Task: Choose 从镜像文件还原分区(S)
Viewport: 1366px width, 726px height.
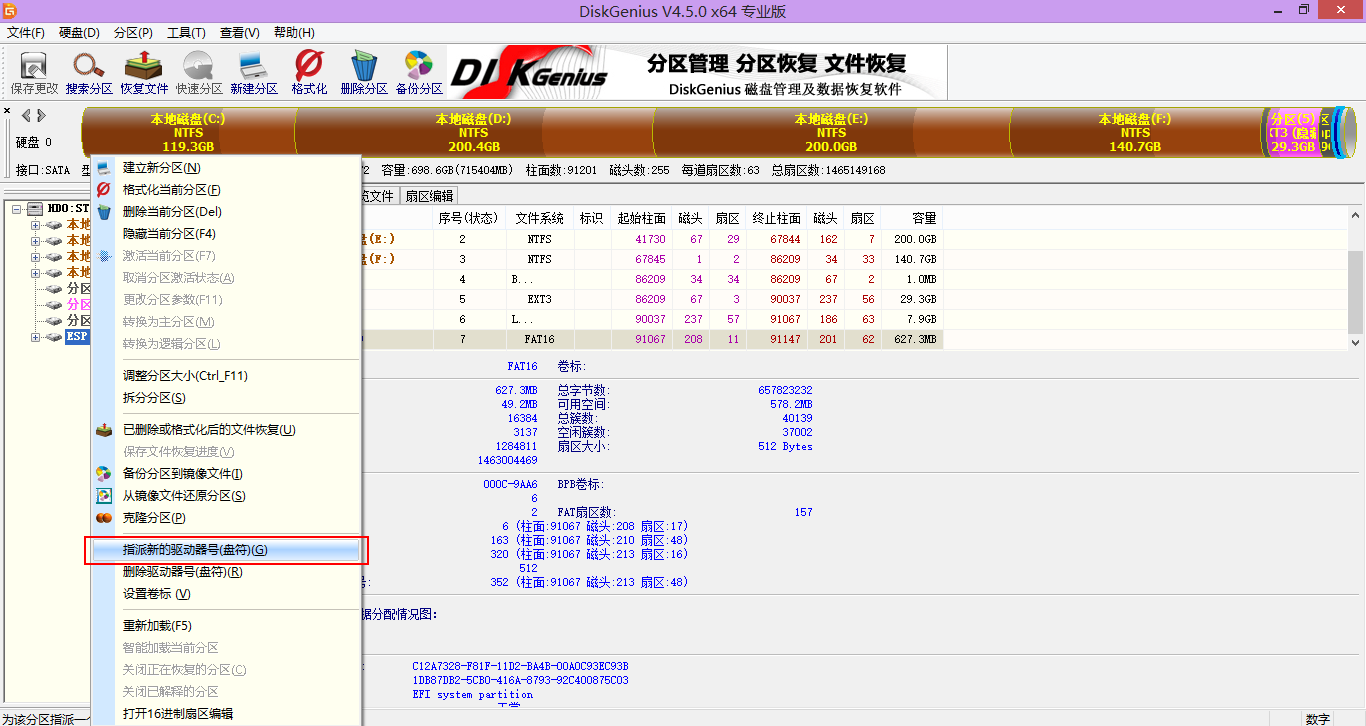Action: click(x=226, y=496)
